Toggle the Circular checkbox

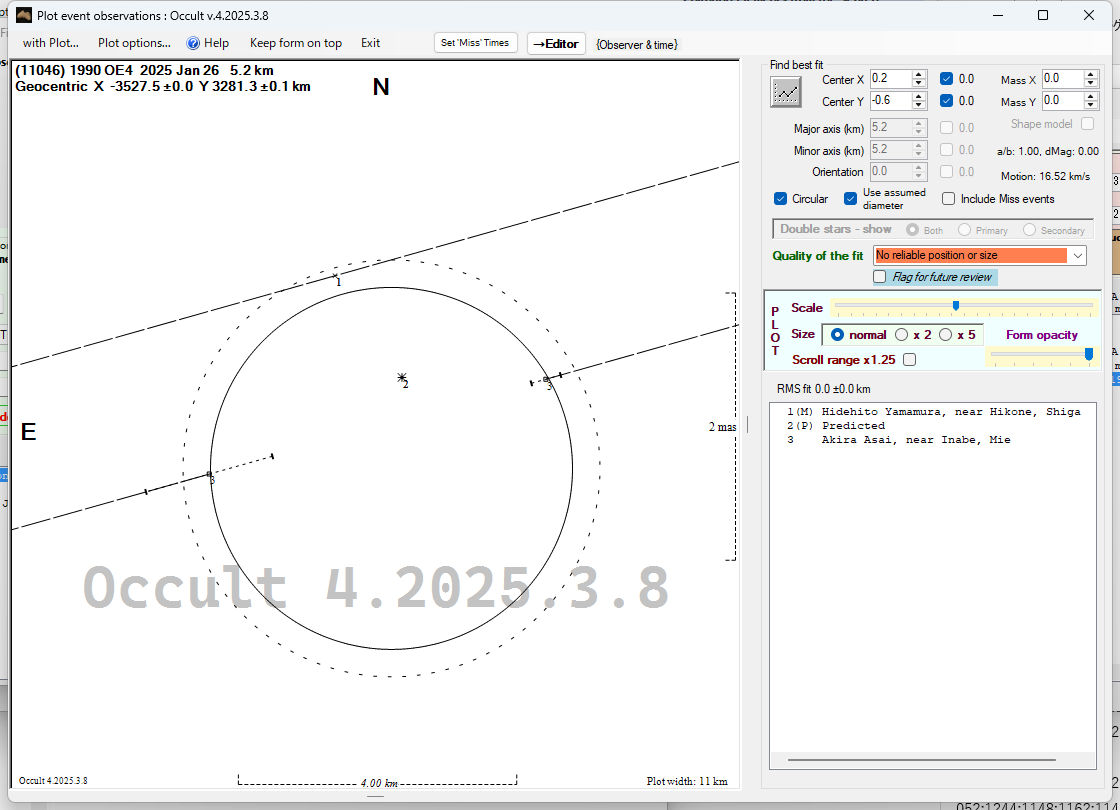(x=781, y=199)
